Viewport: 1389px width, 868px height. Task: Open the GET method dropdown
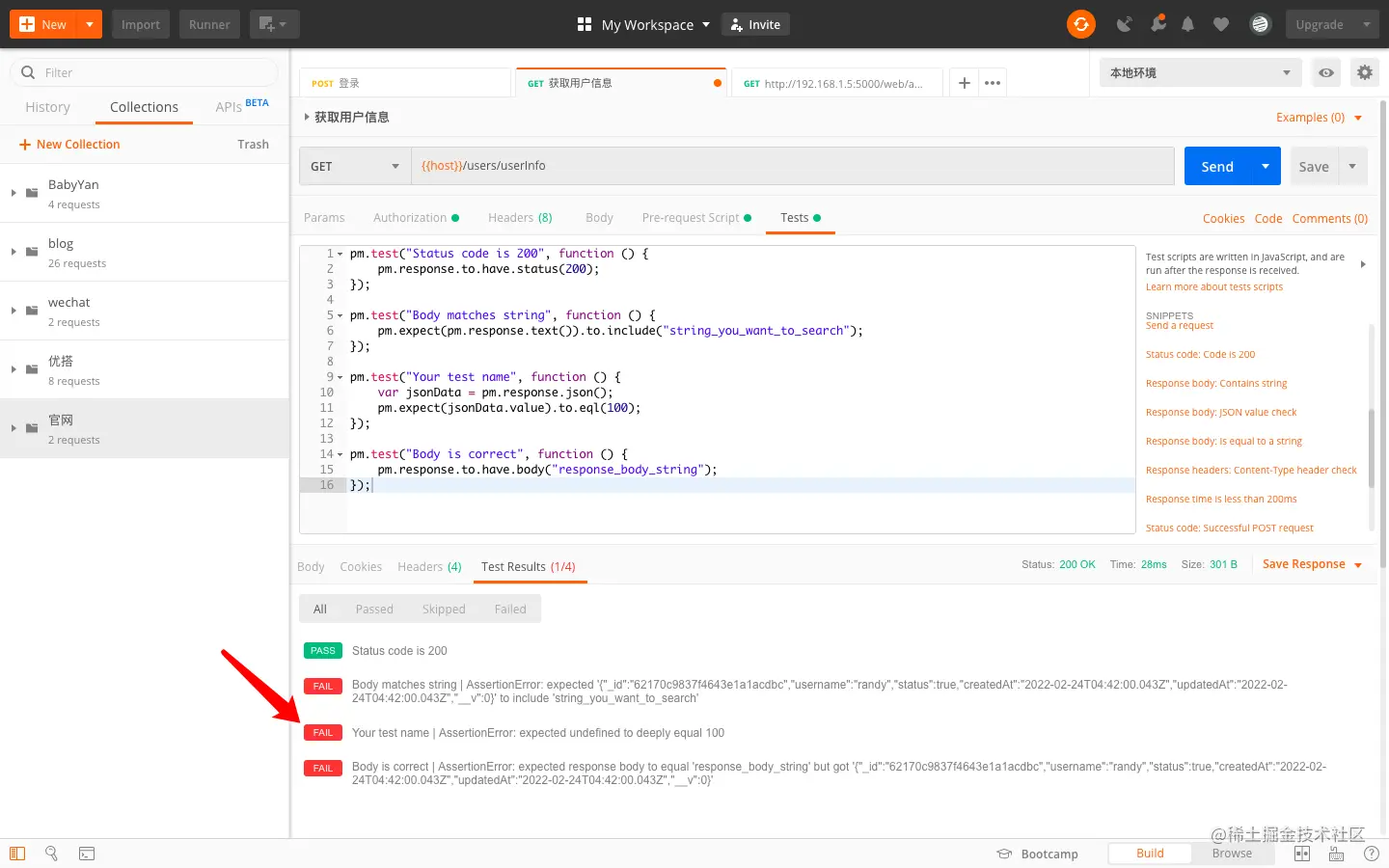coord(355,166)
